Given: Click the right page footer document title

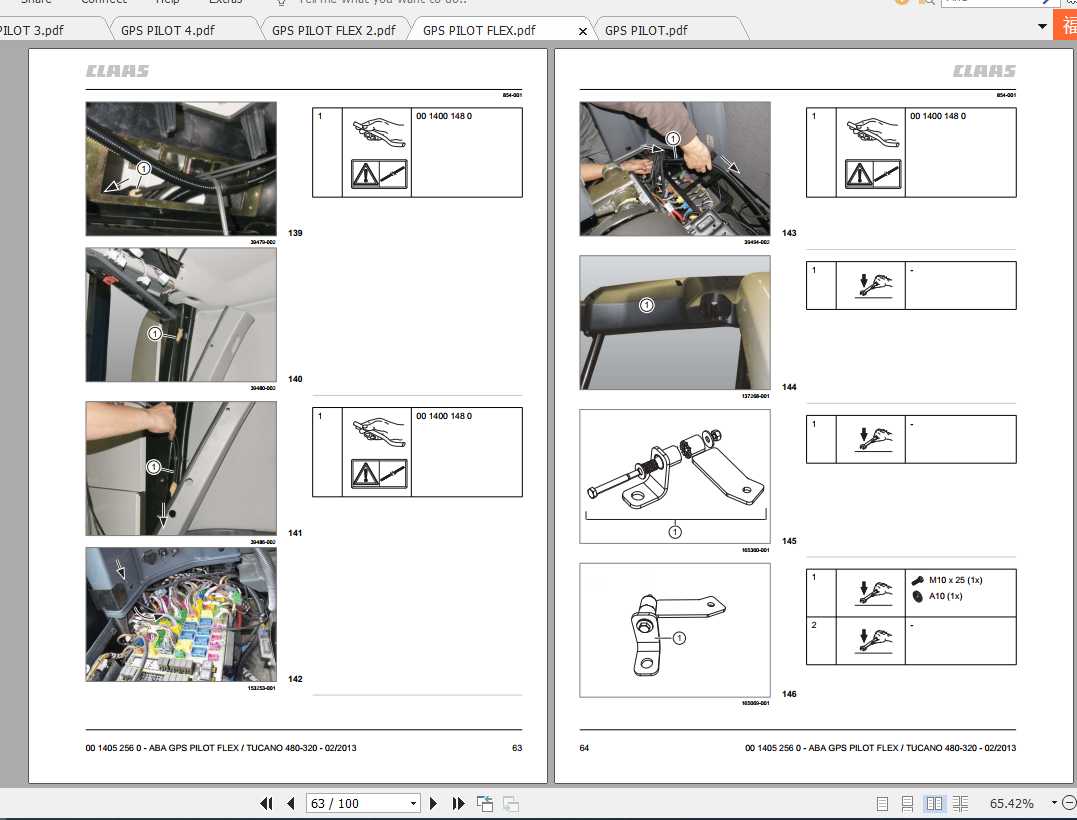Looking at the screenshot, I should click(x=881, y=748).
